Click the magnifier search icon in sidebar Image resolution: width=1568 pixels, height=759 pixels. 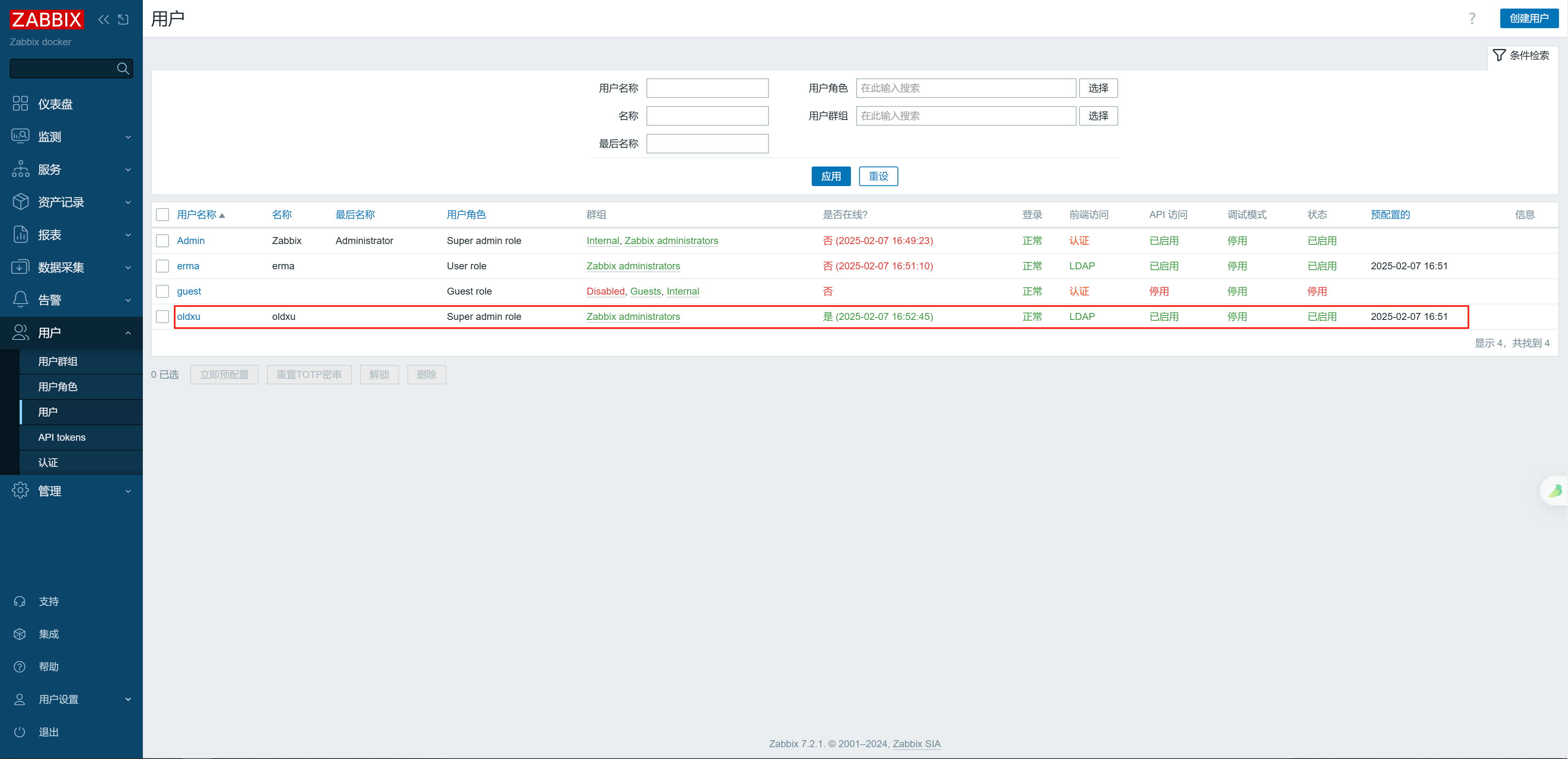(123, 68)
